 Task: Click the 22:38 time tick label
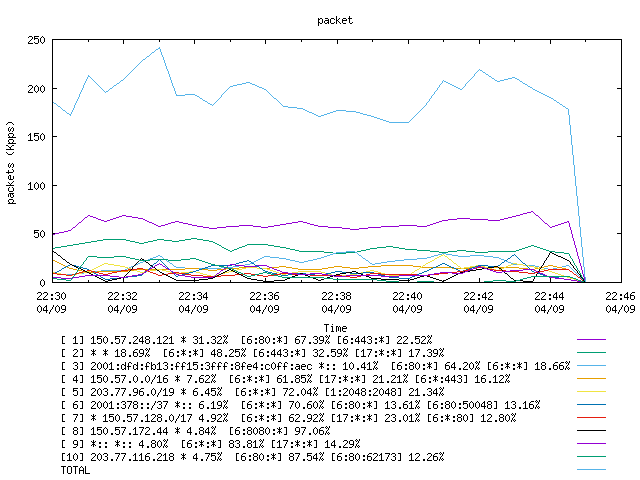[x=336, y=296]
